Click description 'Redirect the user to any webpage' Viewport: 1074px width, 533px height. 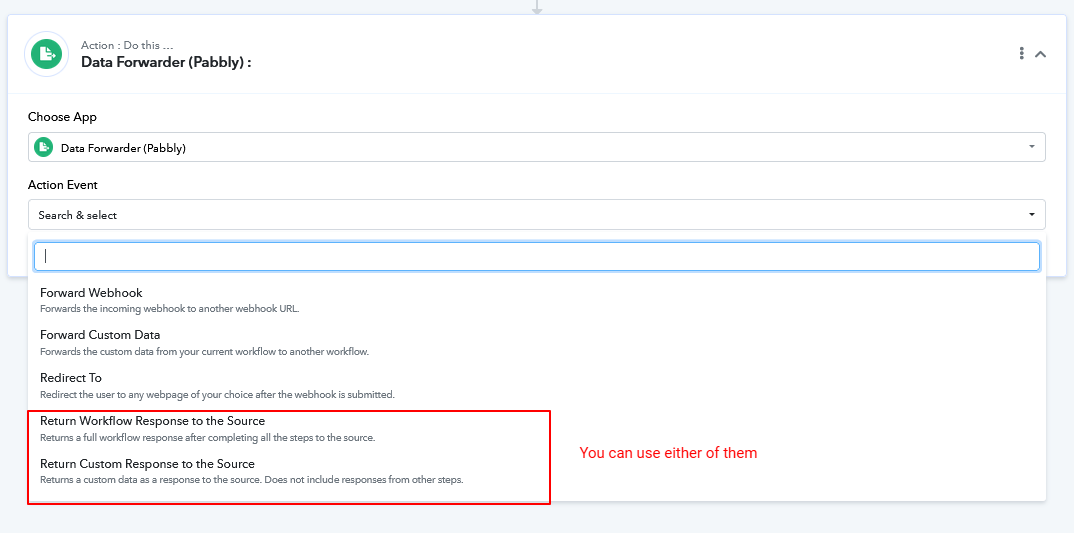point(218,395)
